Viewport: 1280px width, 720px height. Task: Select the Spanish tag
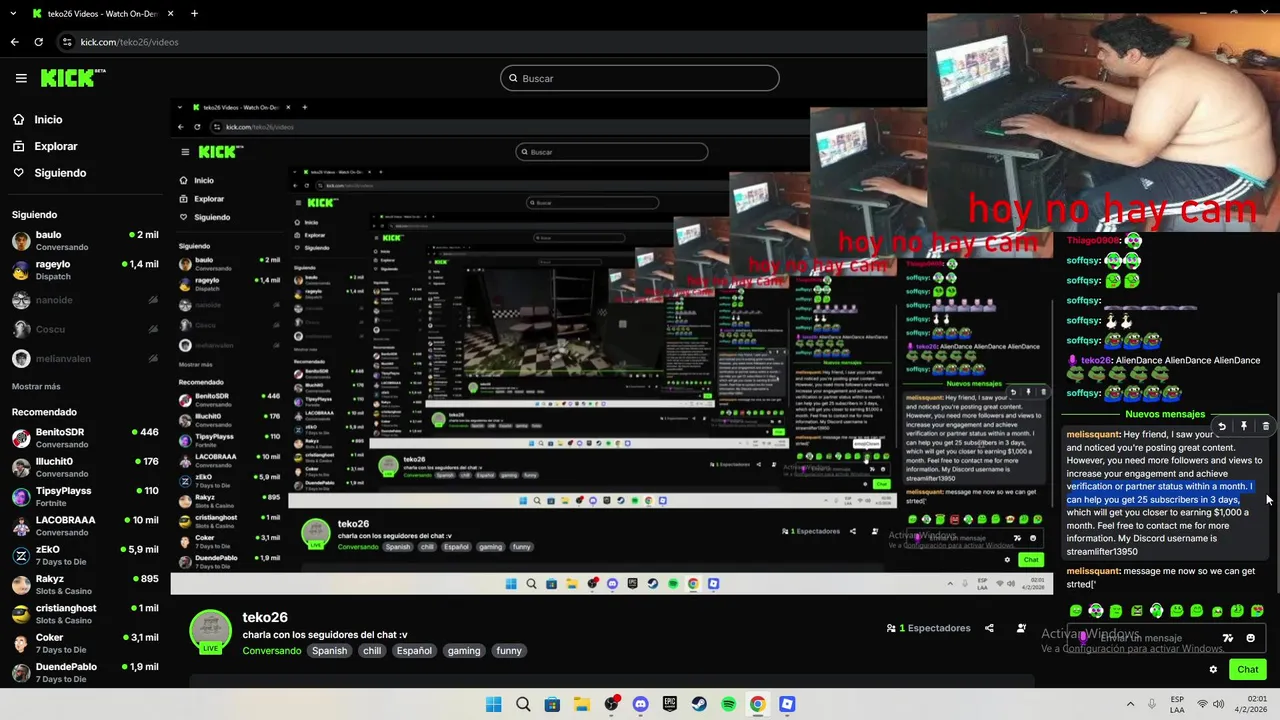tap(329, 651)
